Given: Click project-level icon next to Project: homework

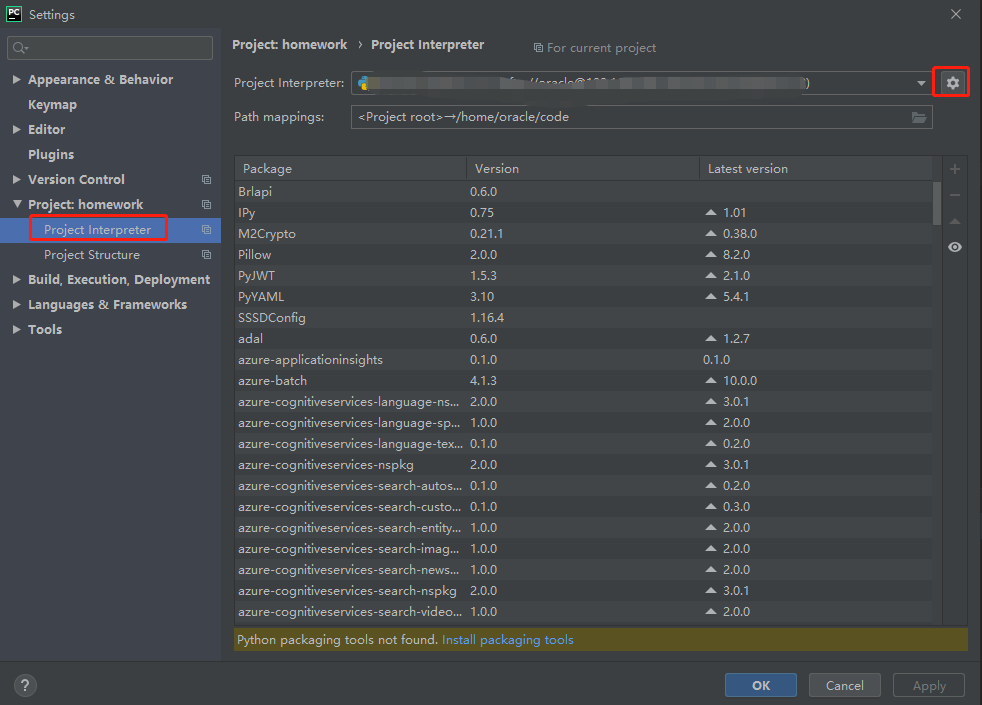Looking at the screenshot, I should (206, 205).
